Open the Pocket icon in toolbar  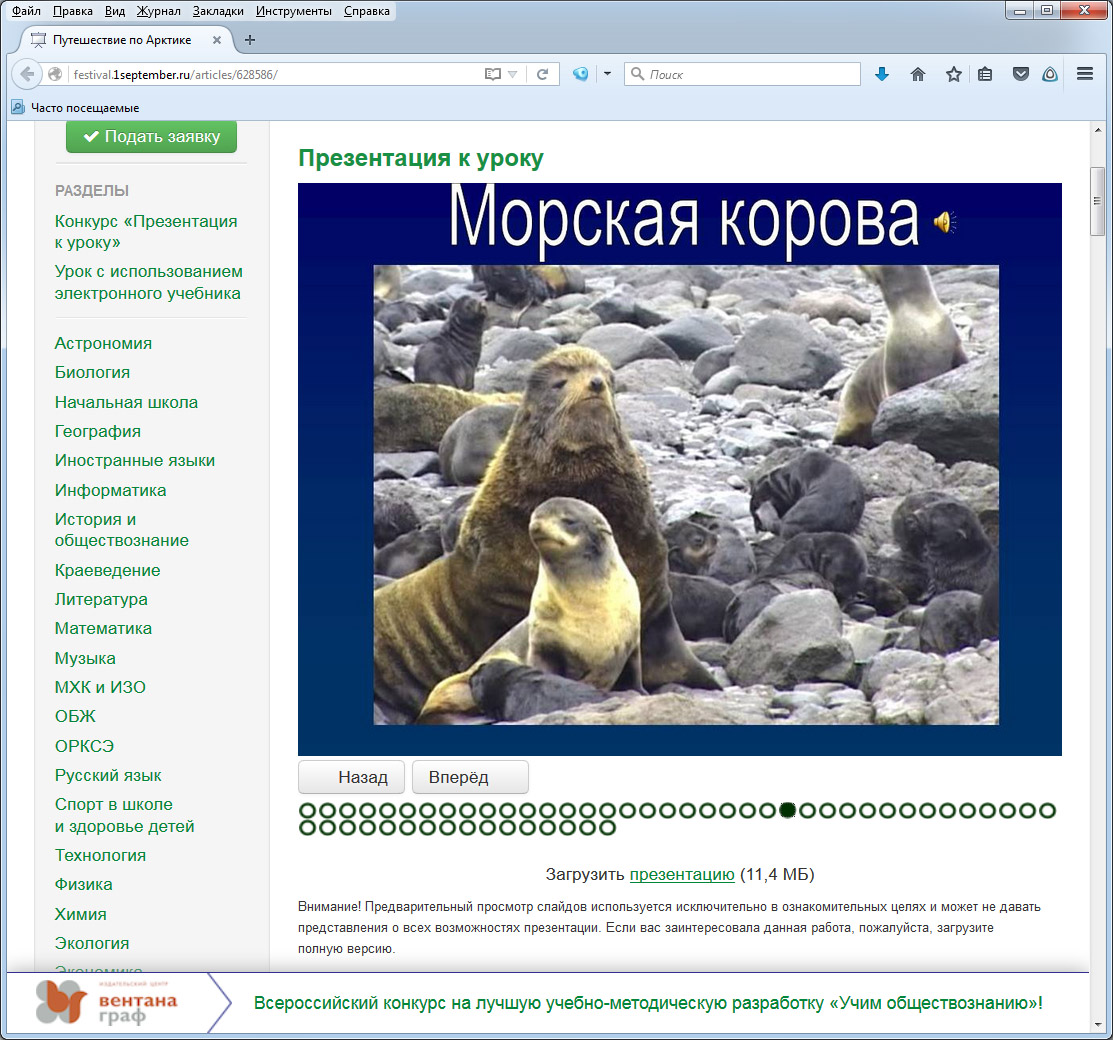[x=1020, y=74]
